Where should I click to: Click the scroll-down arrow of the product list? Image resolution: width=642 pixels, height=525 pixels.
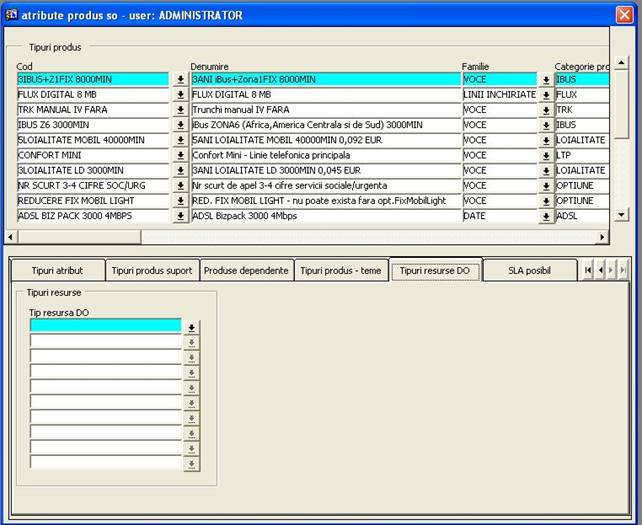(620, 214)
